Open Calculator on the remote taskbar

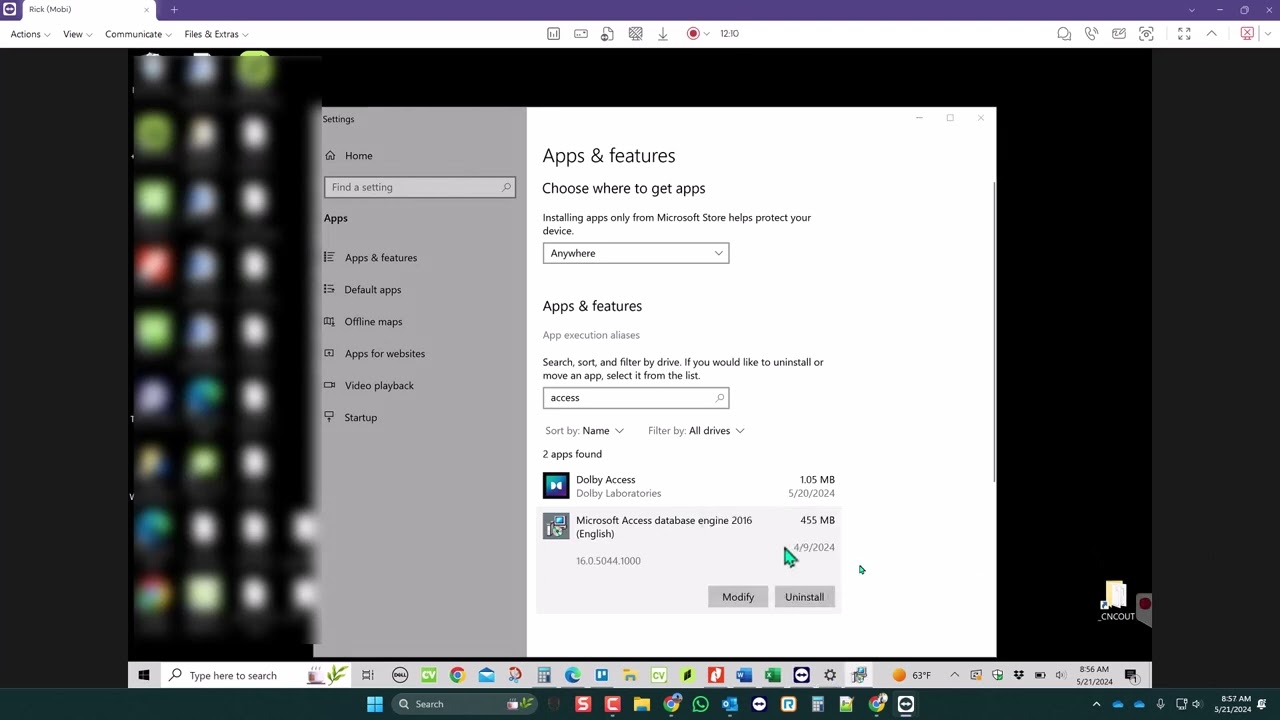544,676
